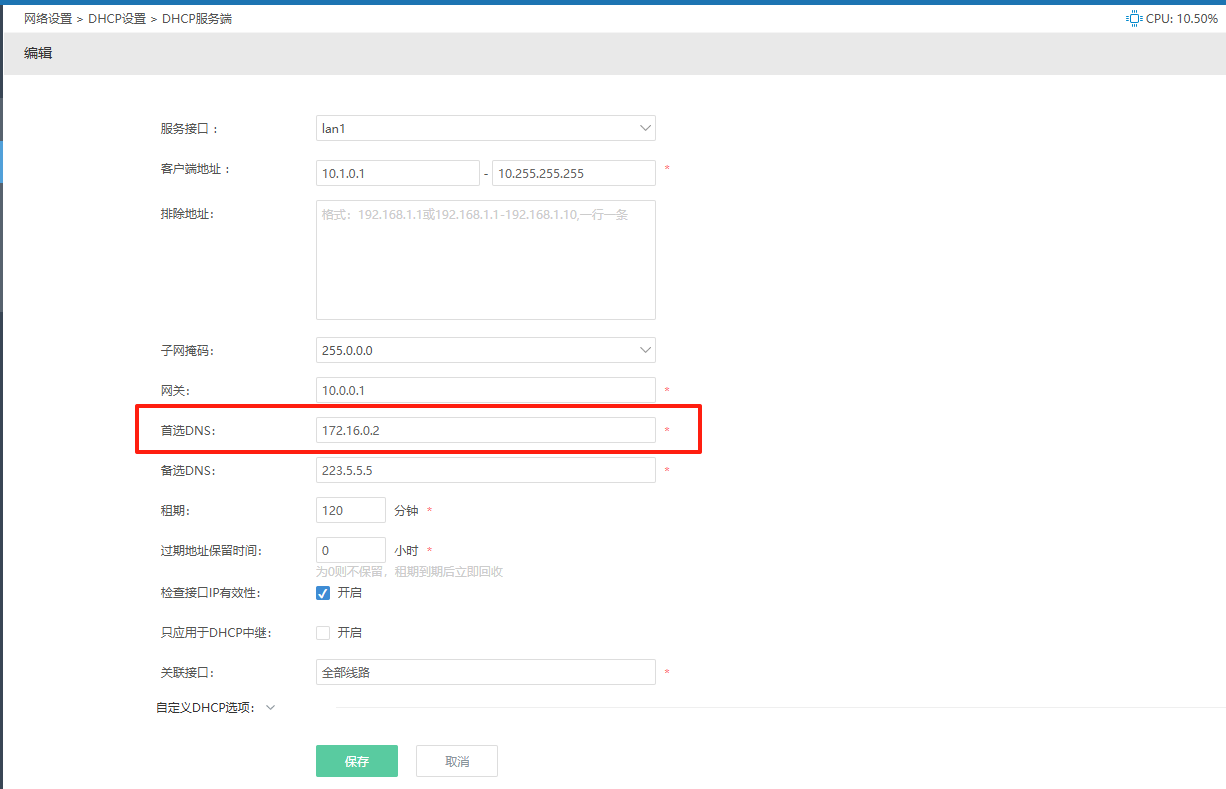Click the 租期 field showing 120

click(350, 510)
